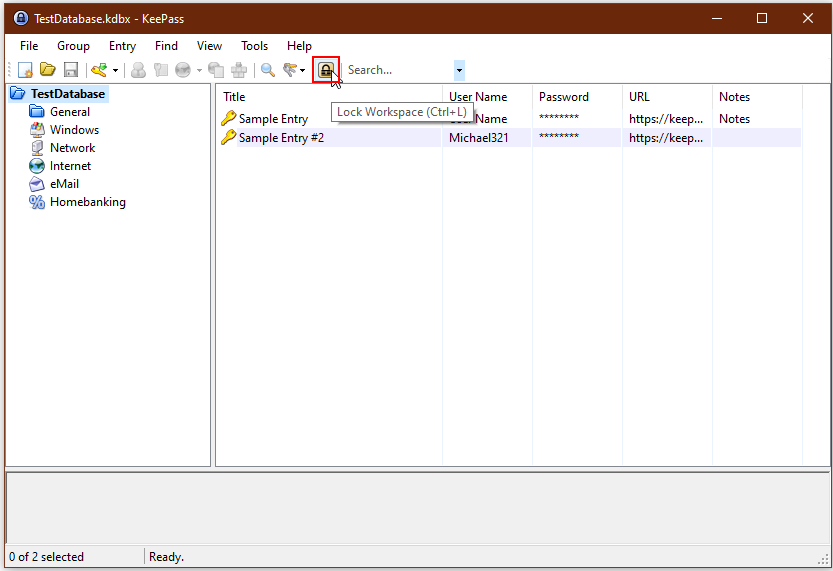The height and width of the screenshot is (571, 833).
Task: Select the TestDatabase root group
Action: (67, 93)
